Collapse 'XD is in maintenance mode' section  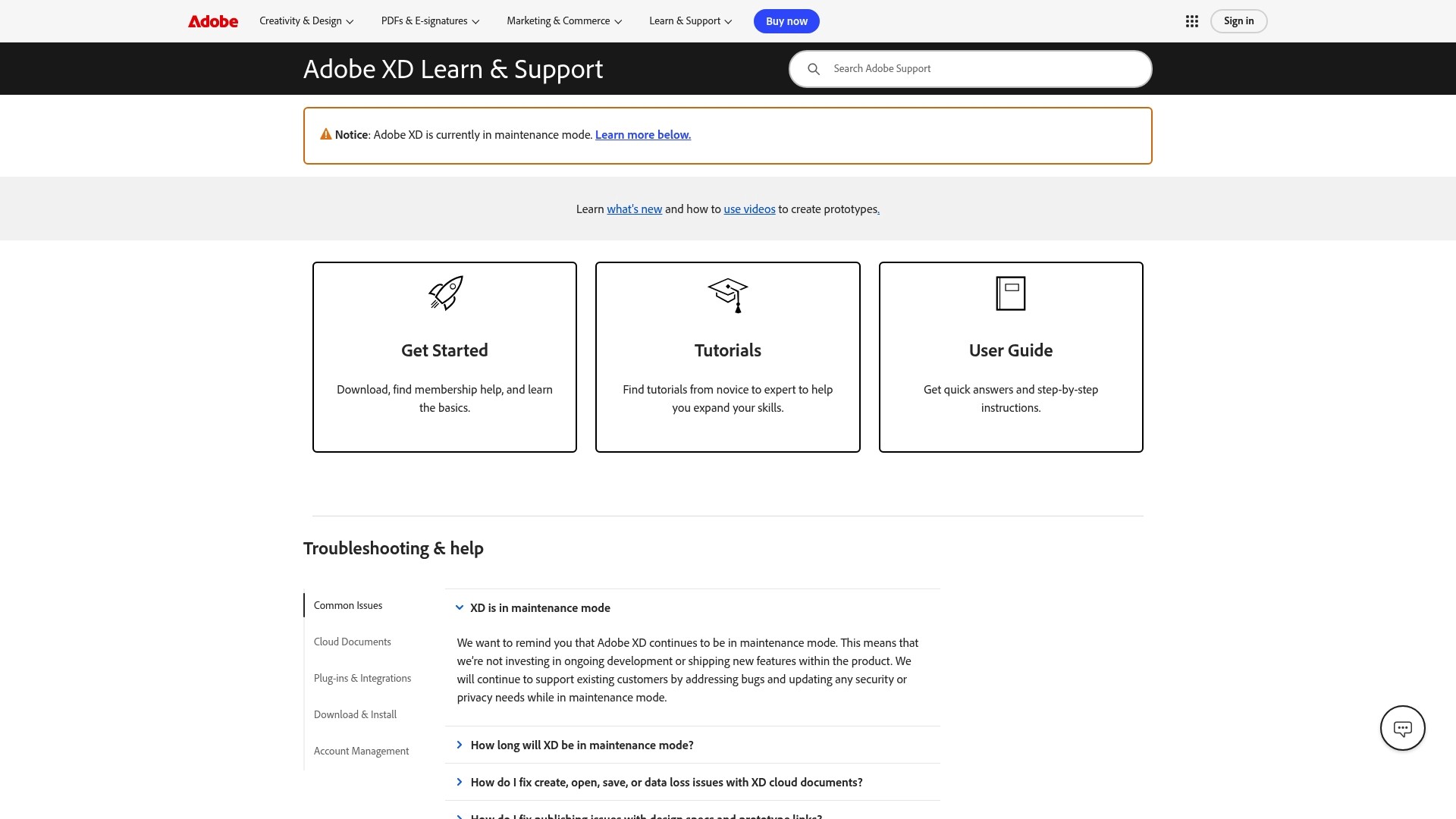tap(692, 607)
